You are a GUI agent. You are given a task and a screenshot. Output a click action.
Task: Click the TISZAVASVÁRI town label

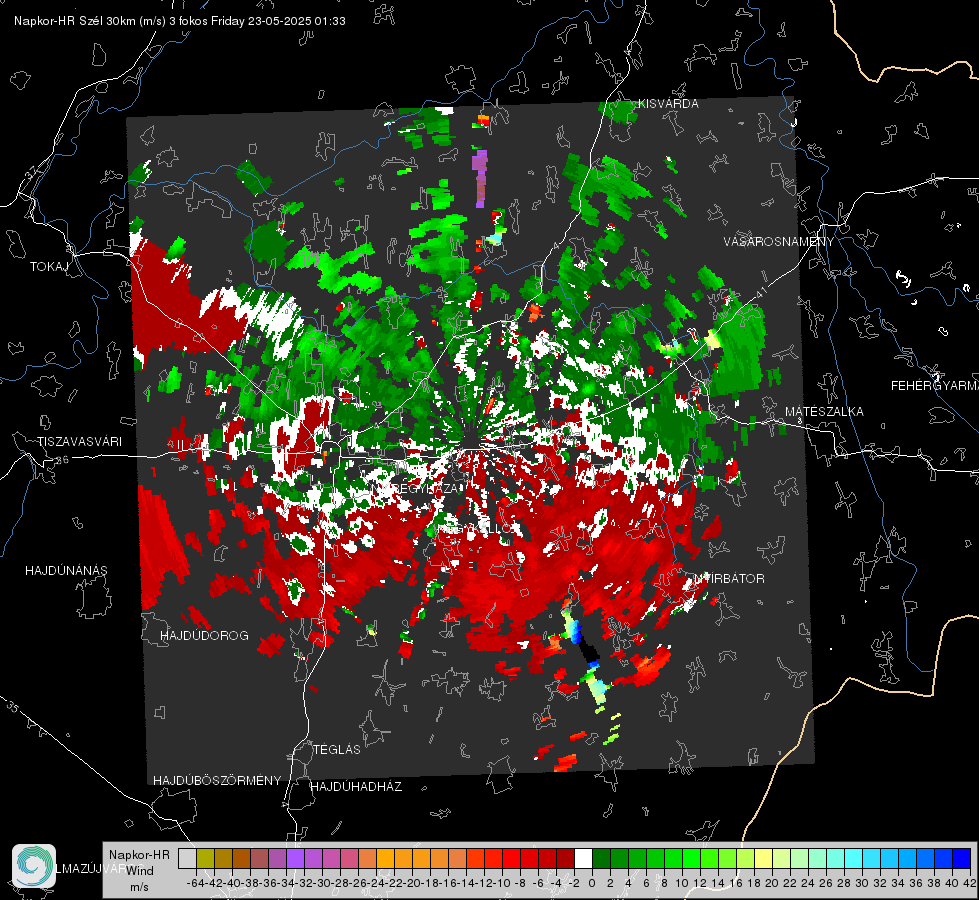79,442
